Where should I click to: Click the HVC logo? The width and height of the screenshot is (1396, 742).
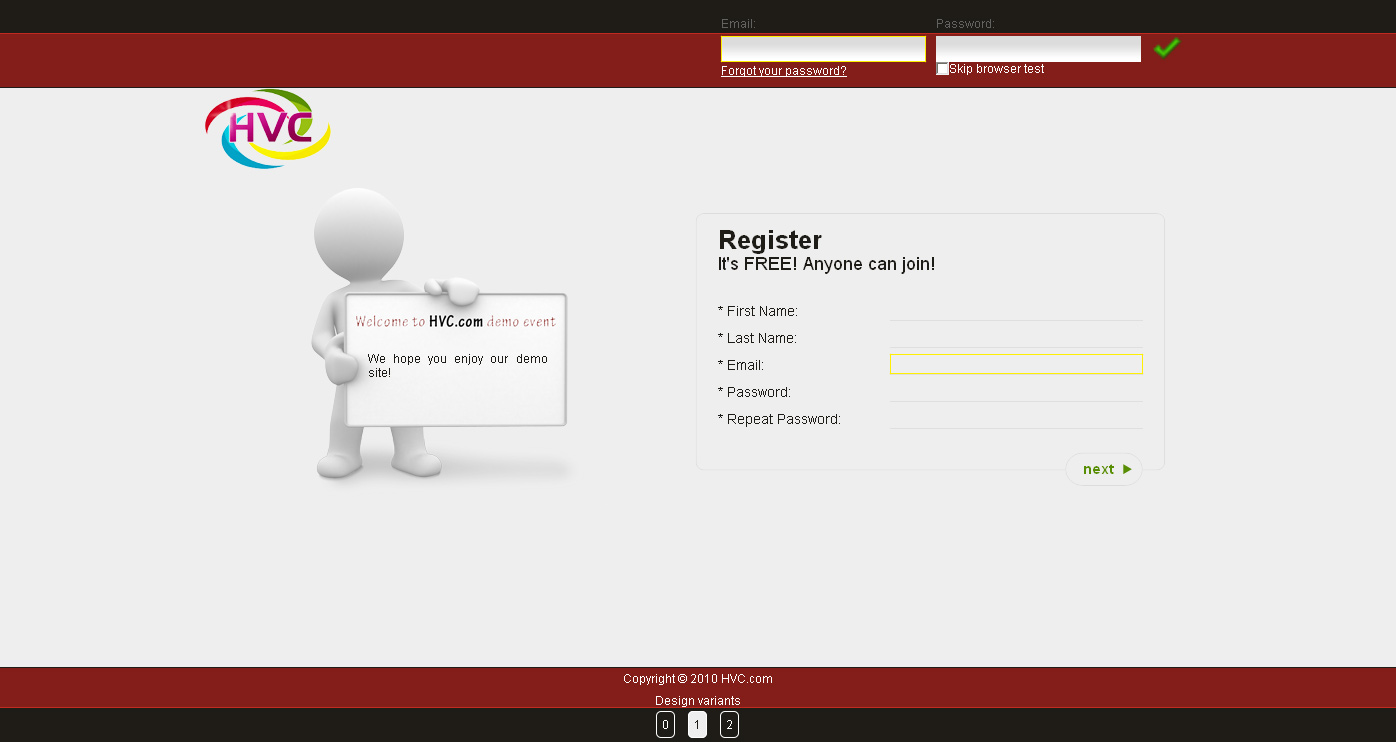268,129
